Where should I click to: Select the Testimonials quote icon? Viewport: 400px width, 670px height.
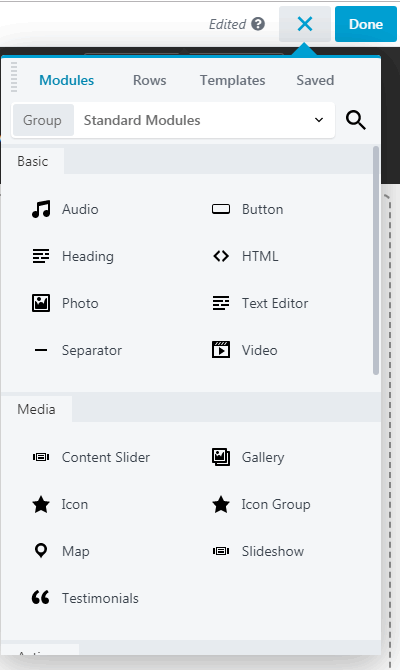[x=41, y=597]
